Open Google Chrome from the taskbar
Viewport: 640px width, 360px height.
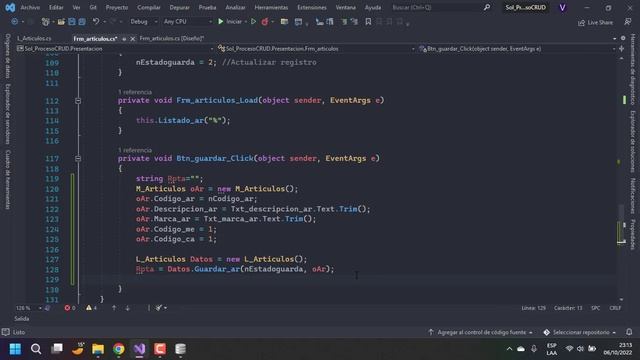click(x=119, y=349)
